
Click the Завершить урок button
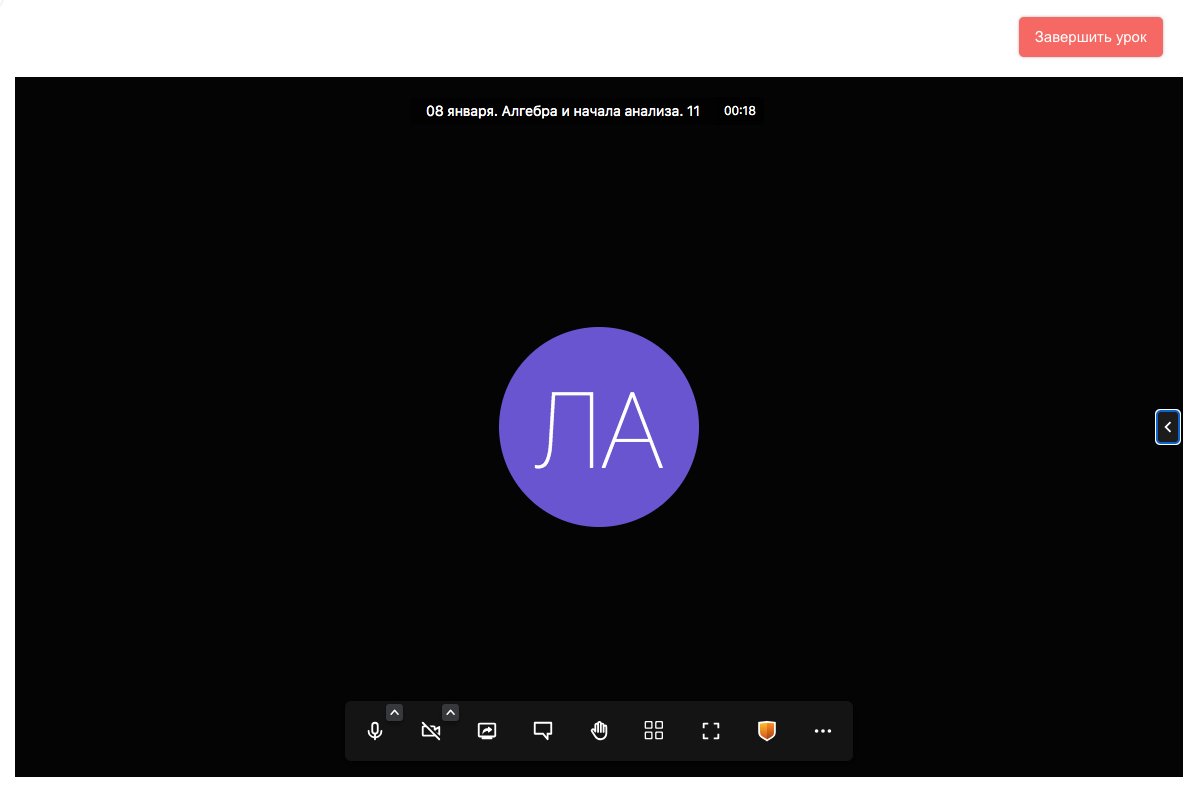(1090, 37)
